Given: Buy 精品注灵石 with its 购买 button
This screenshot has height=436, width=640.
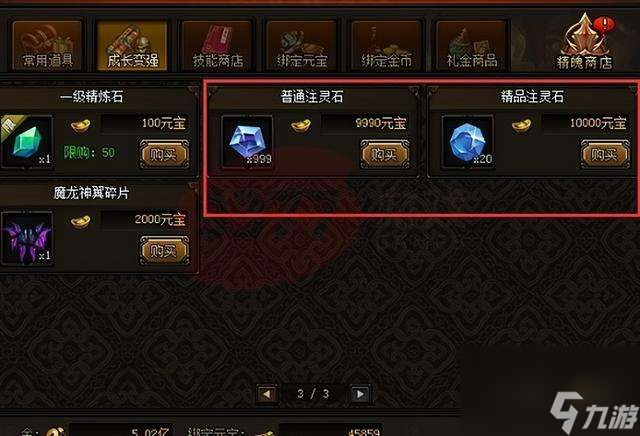Looking at the screenshot, I should pos(605,154).
